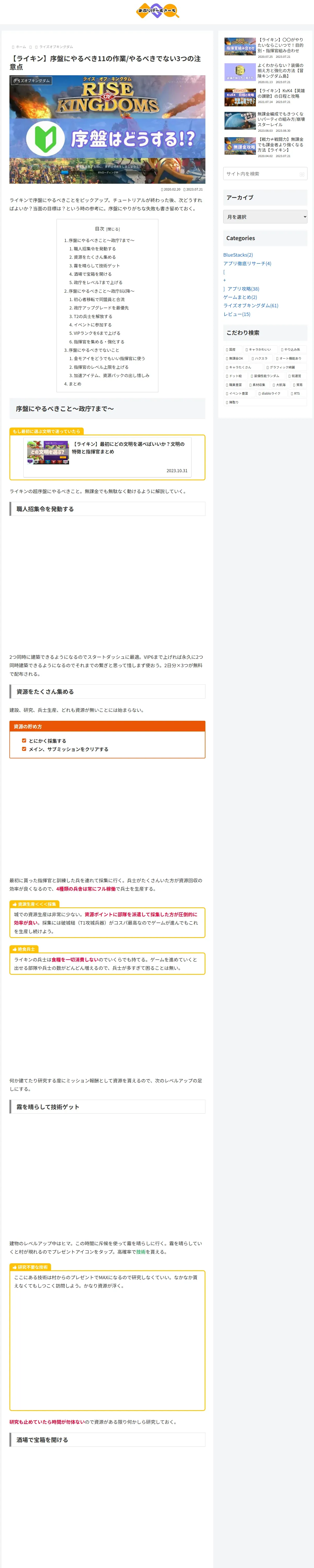Jump to 霧を晴らして技術ゲット in contents
Viewport: 314px width, 1568px height.
(97, 266)
